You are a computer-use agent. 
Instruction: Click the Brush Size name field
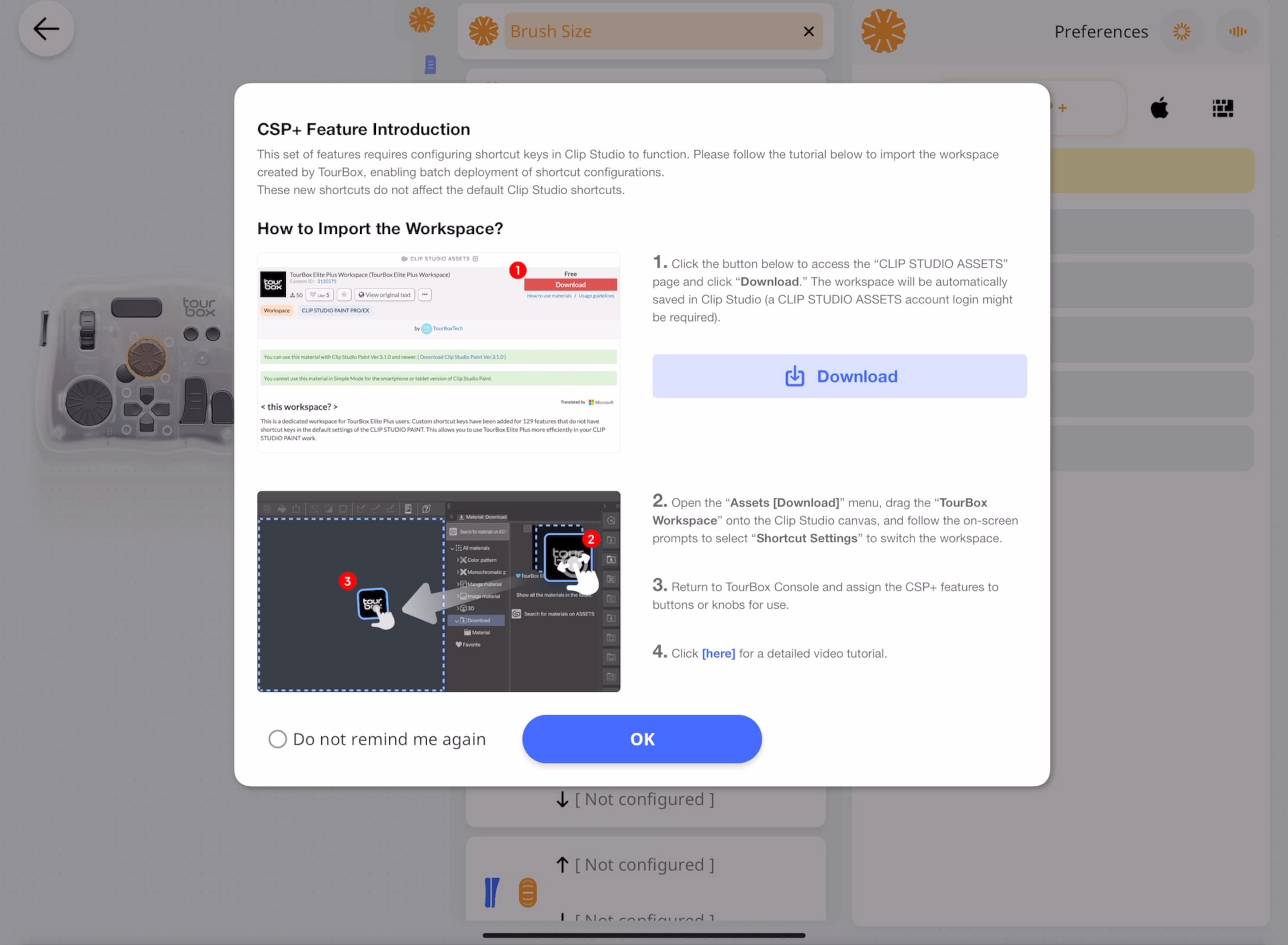pyautogui.click(x=663, y=31)
